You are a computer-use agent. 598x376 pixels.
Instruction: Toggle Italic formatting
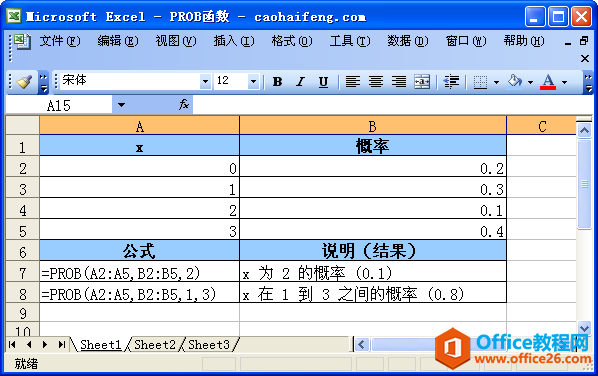(x=301, y=82)
